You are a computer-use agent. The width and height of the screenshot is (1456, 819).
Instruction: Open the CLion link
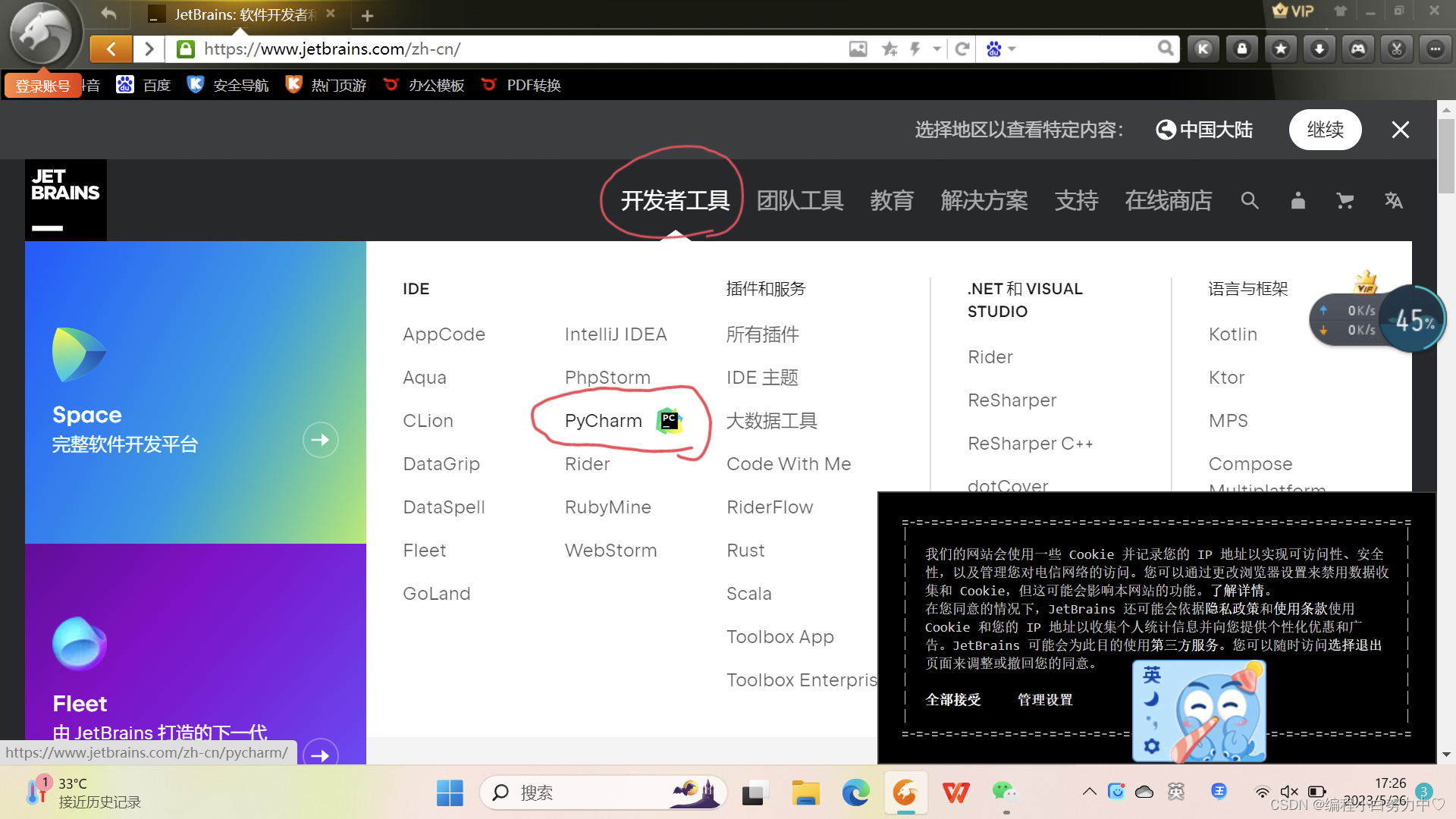[428, 420]
